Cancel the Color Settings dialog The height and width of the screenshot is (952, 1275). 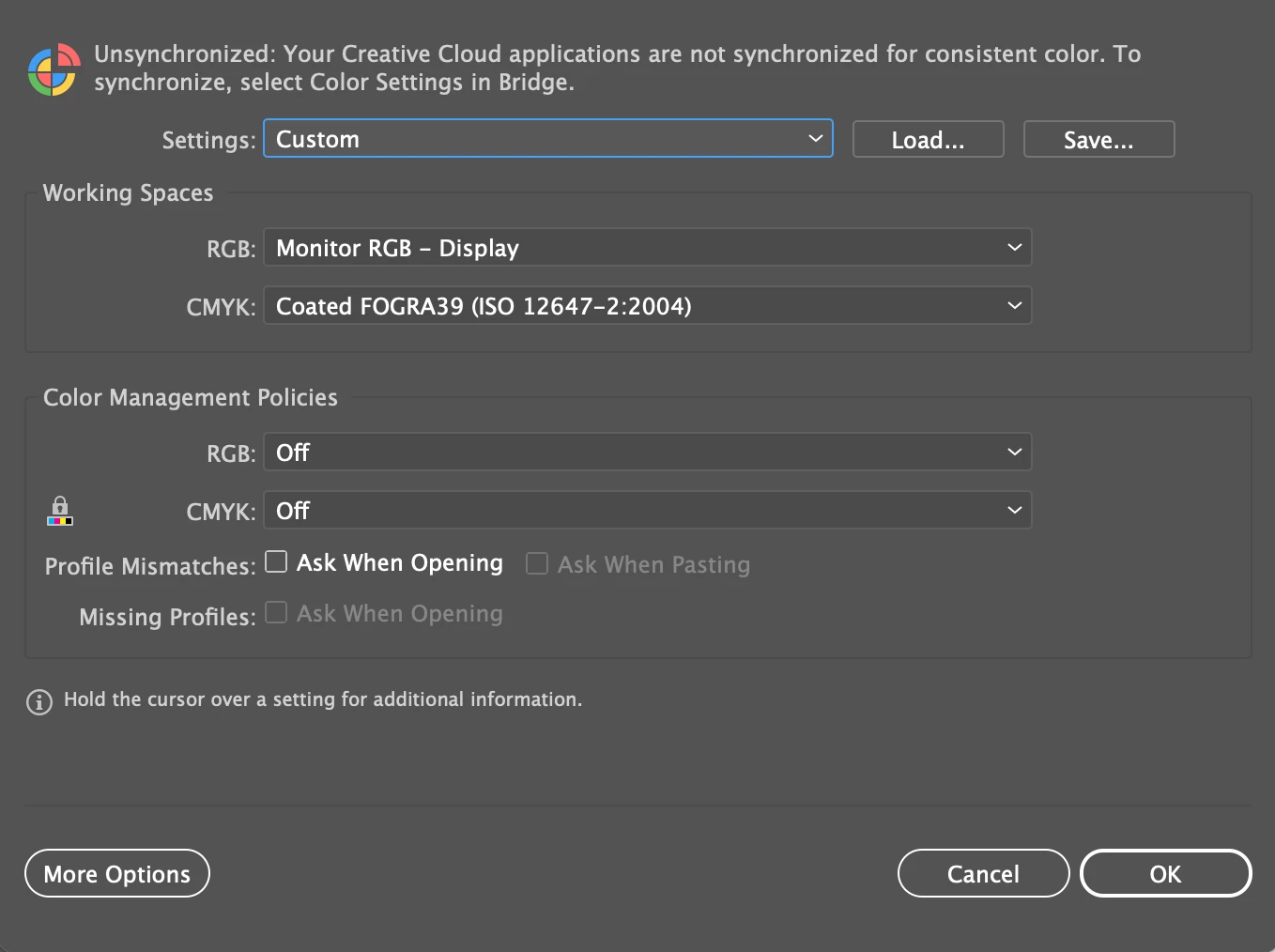tap(984, 873)
